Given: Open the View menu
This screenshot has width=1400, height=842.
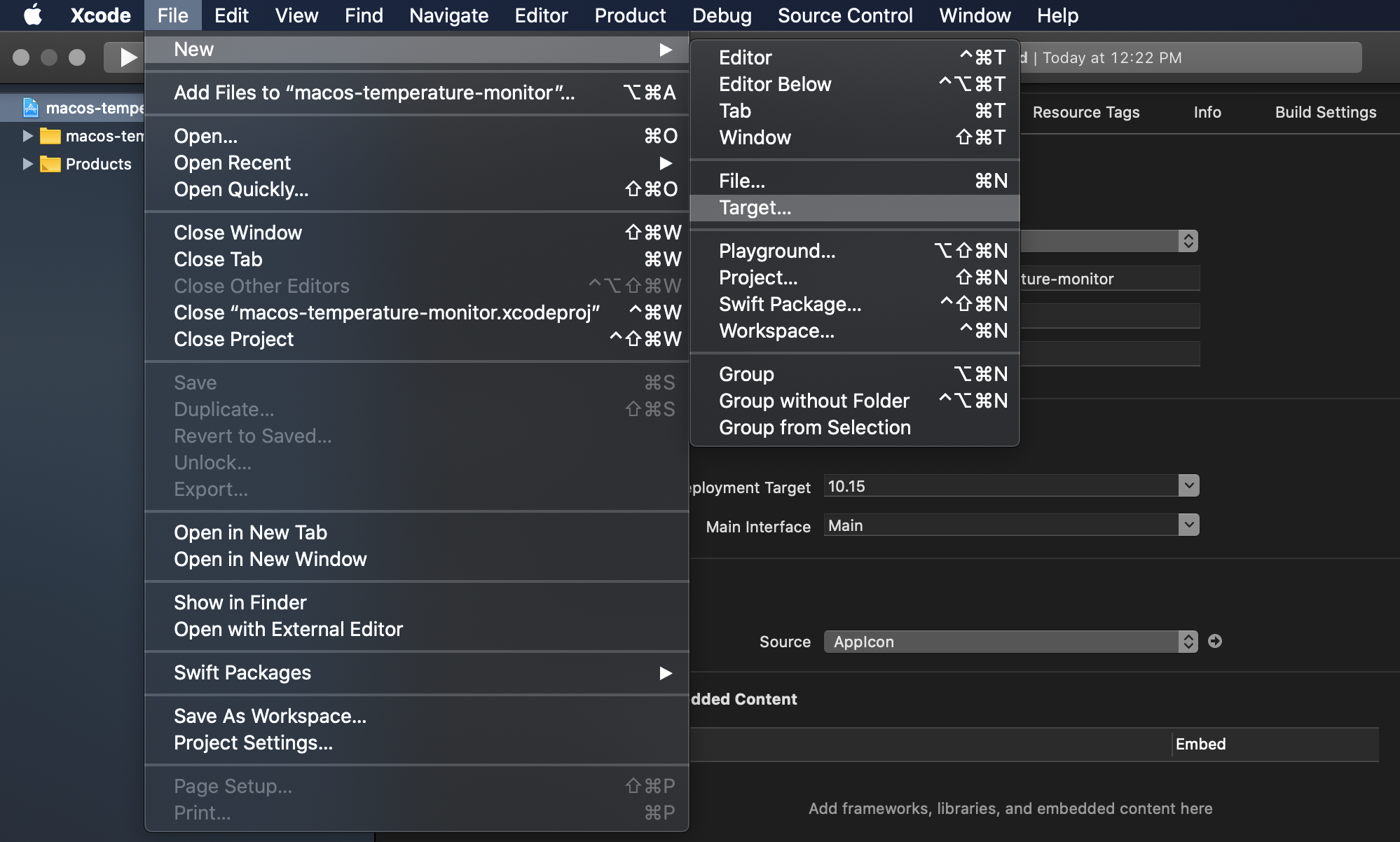Looking at the screenshot, I should point(296,15).
